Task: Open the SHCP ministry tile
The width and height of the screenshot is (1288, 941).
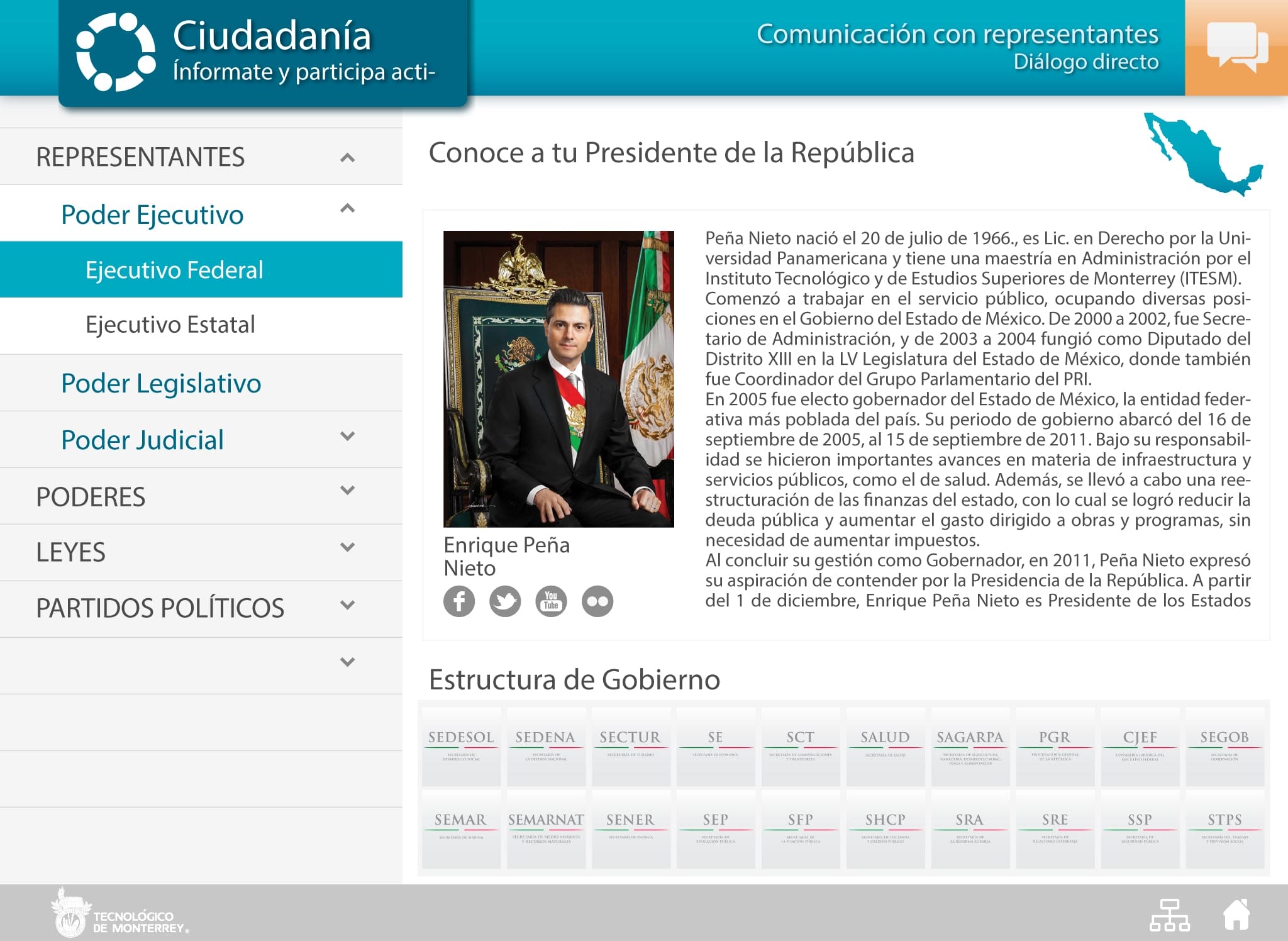Action: coord(885,829)
